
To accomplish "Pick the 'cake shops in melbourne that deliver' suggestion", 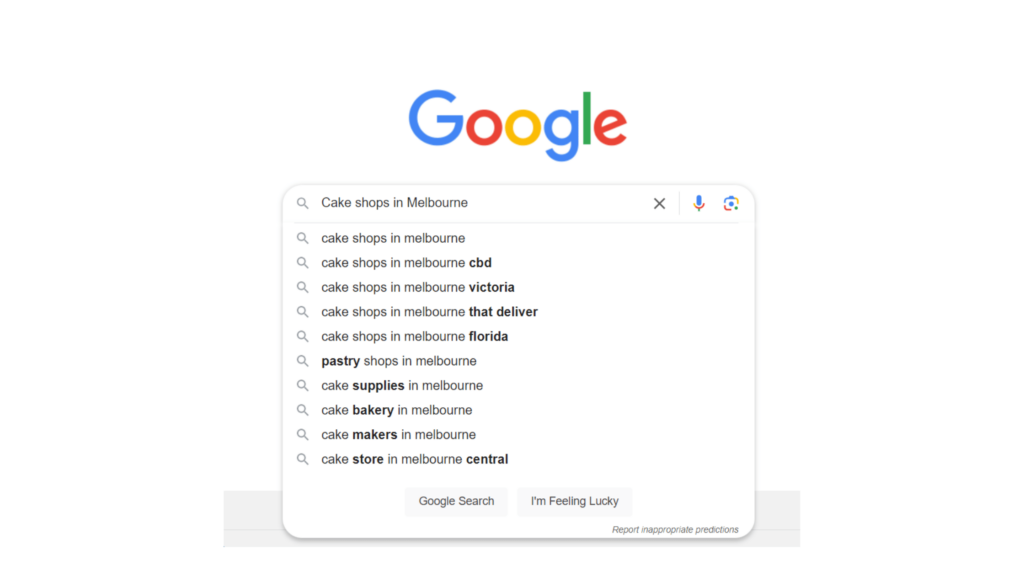I will click(429, 311).
